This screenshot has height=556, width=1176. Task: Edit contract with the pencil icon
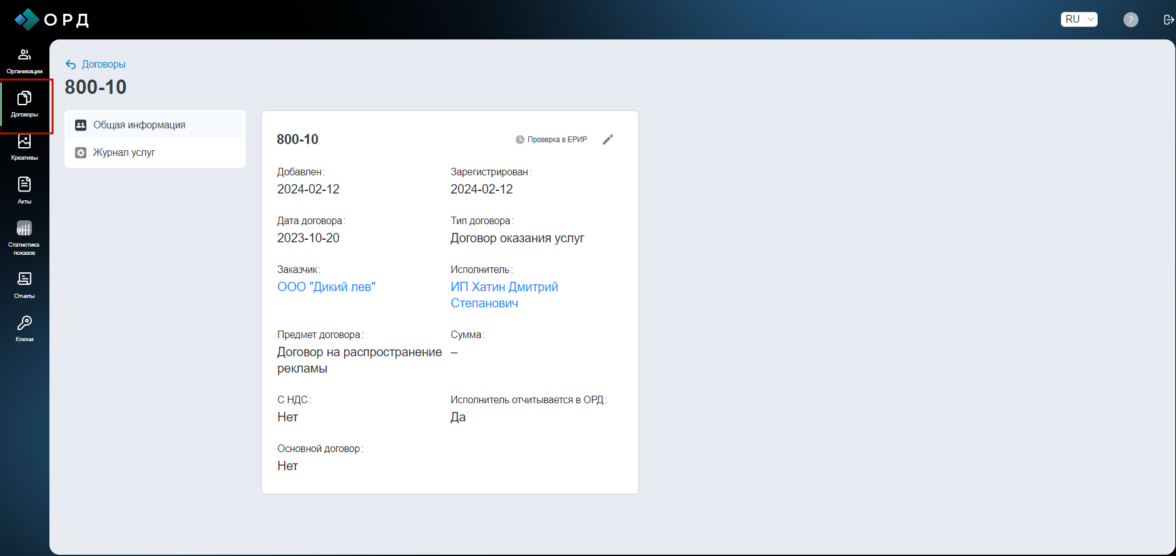(608, 140)
